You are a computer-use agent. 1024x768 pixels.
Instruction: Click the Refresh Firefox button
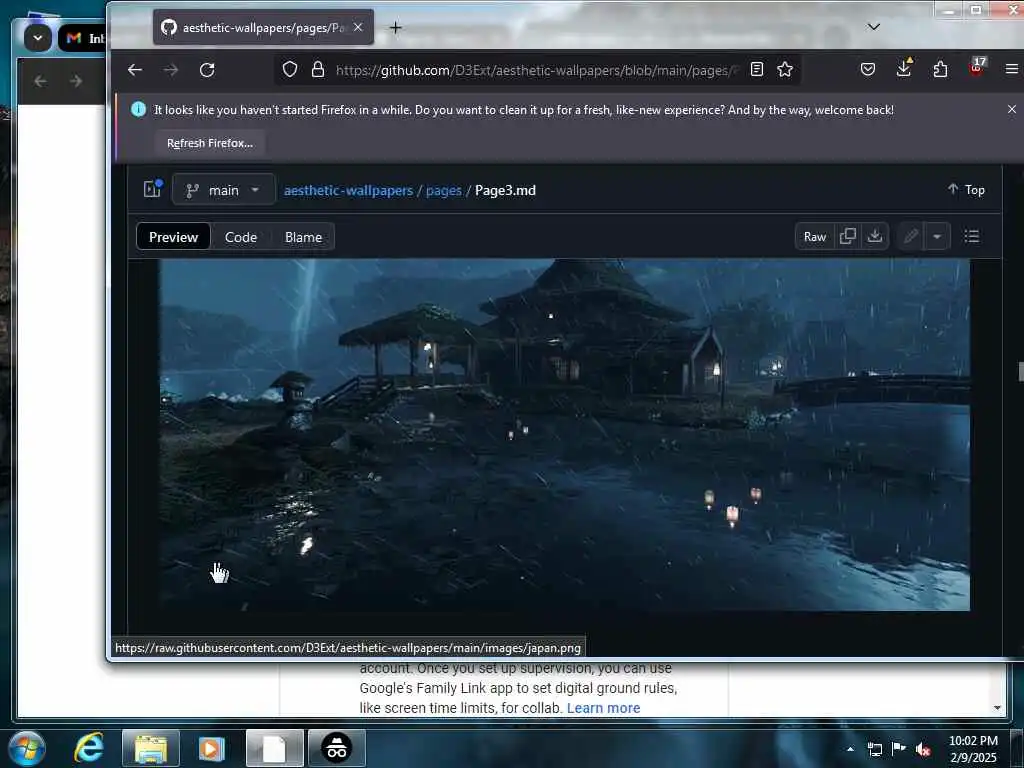point(210,143)
